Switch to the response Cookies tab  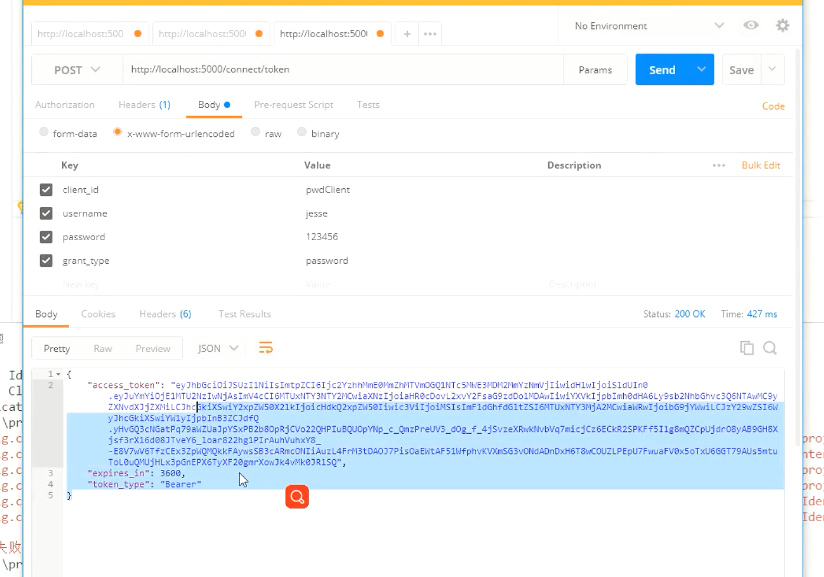coord(98,314)
